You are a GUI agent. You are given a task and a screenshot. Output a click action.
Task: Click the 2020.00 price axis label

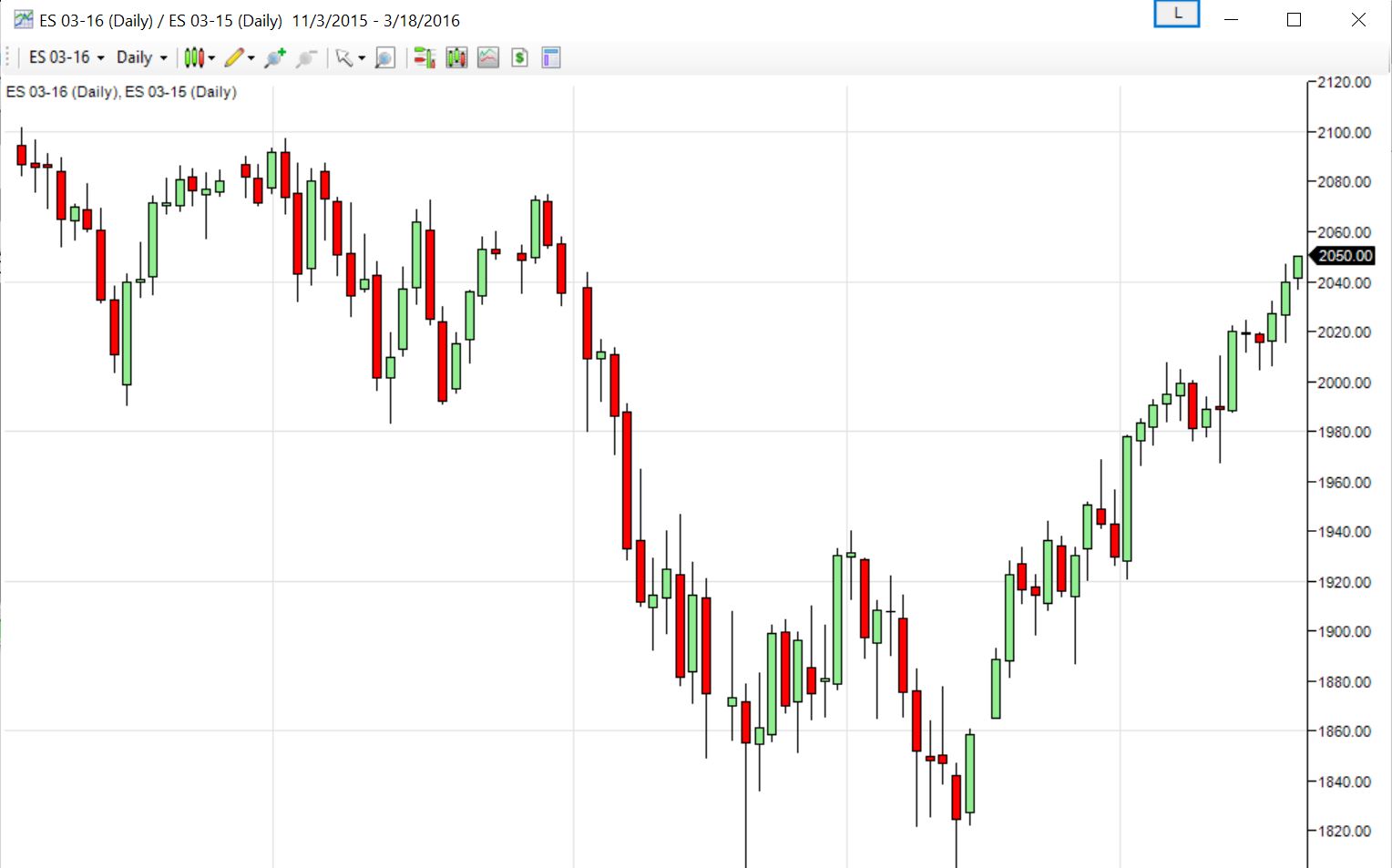[x=1344, y=332]
